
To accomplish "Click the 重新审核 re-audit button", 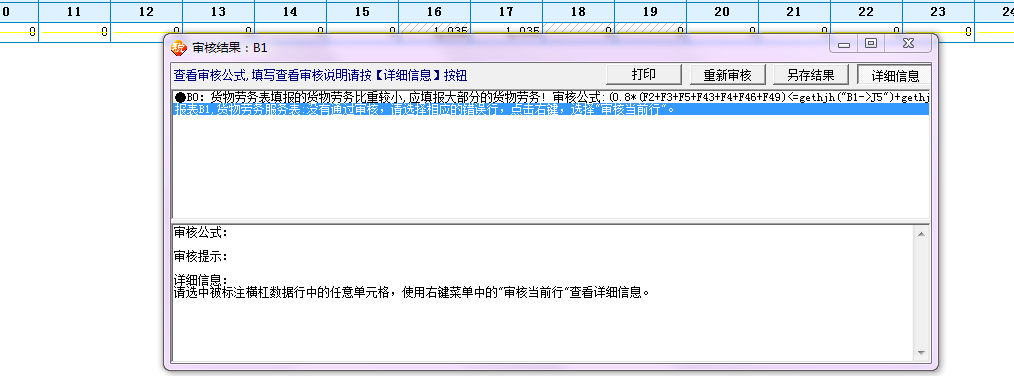I will pyautogui.click(x=728, y=74).
